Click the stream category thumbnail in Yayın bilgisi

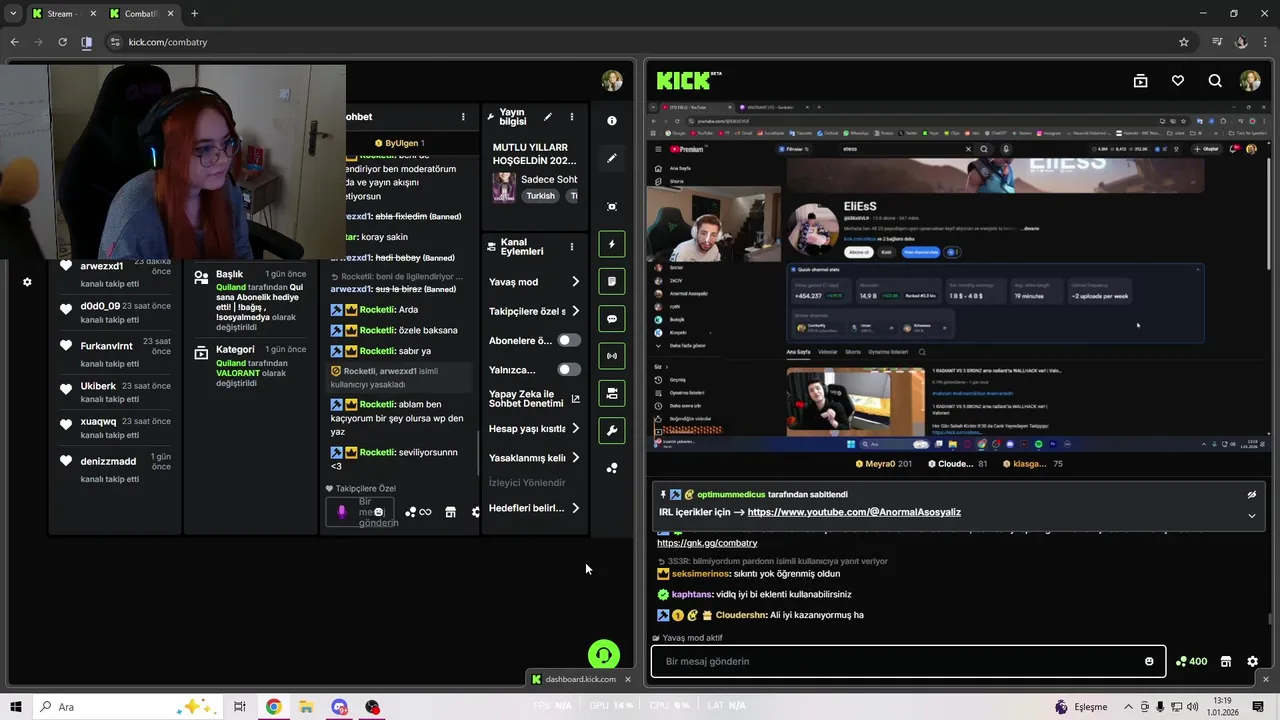(504, 187)
